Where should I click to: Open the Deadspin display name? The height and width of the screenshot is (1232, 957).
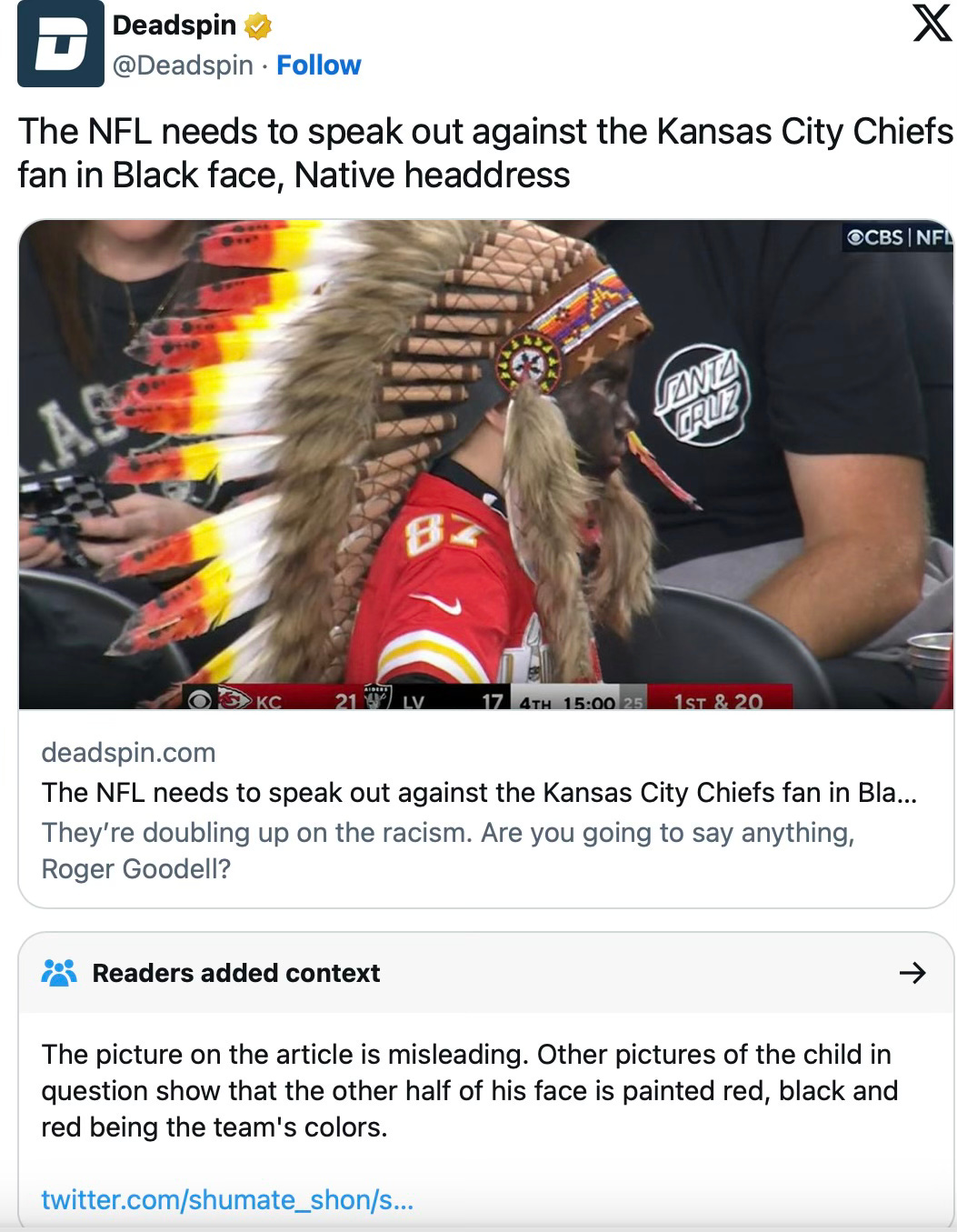tap(174, 25)
